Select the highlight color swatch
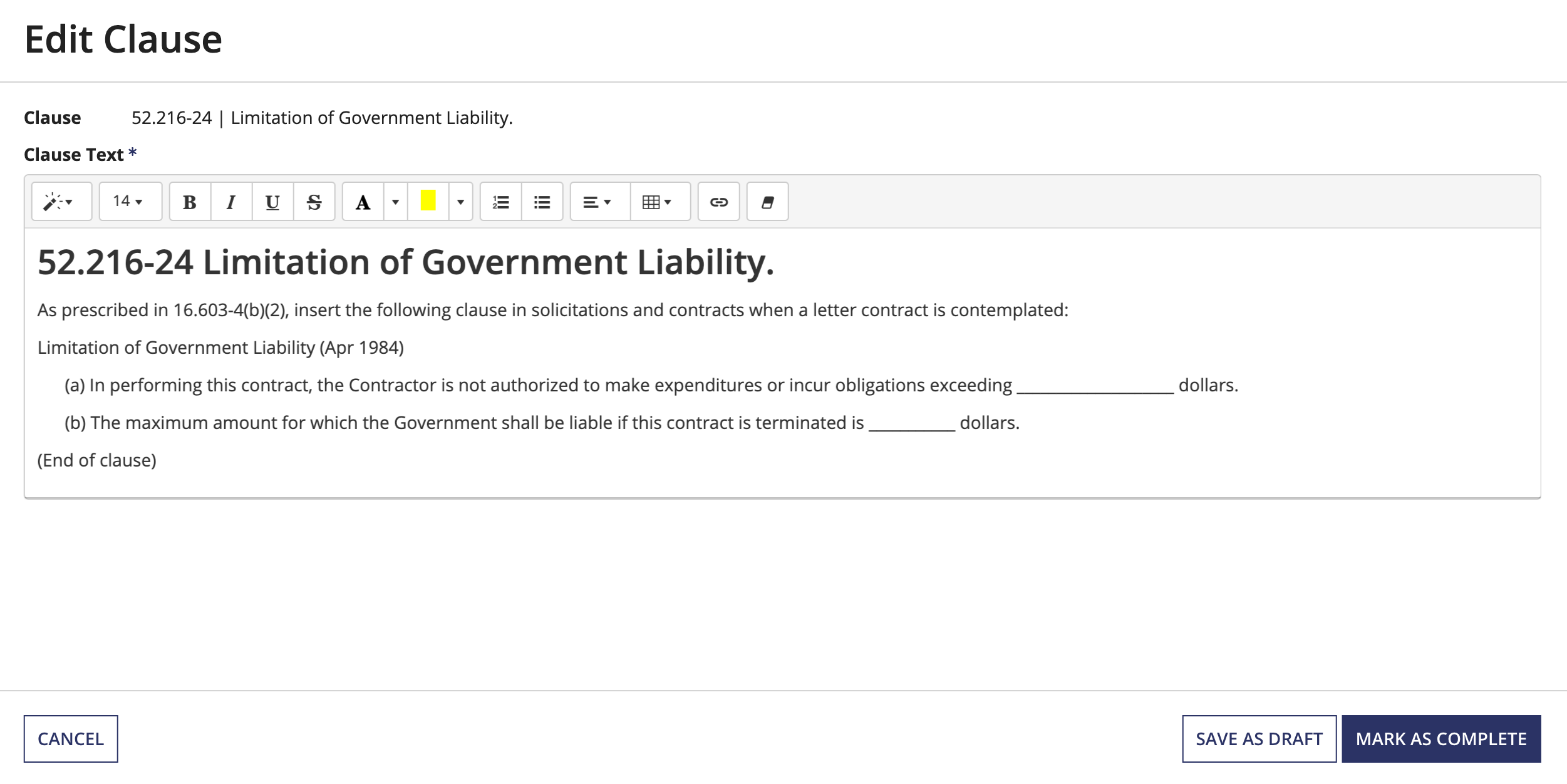 pyautogui.click(x=428, y=203)
